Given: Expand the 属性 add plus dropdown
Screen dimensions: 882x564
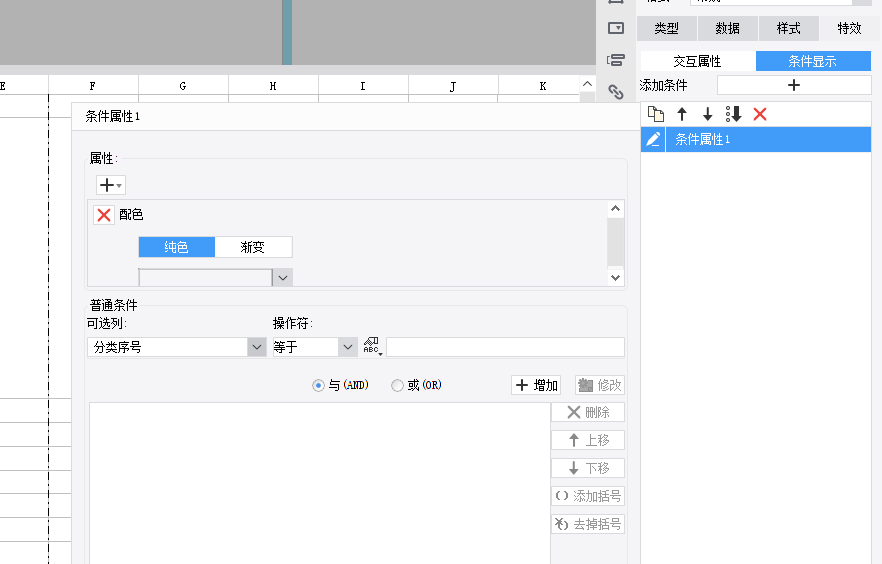Looking at the screenshot, I should [110, 185].
